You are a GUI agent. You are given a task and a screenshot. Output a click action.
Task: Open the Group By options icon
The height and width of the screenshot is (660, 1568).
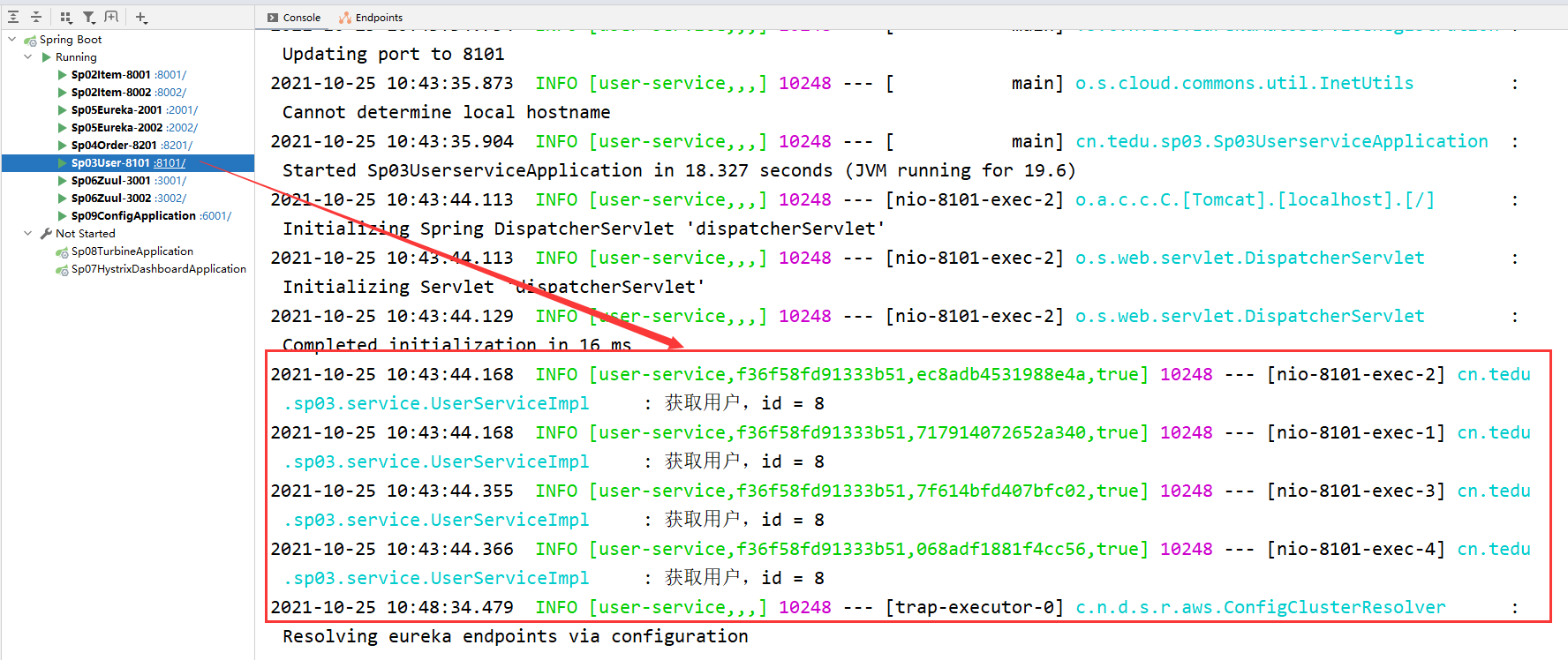coord(66,17)
